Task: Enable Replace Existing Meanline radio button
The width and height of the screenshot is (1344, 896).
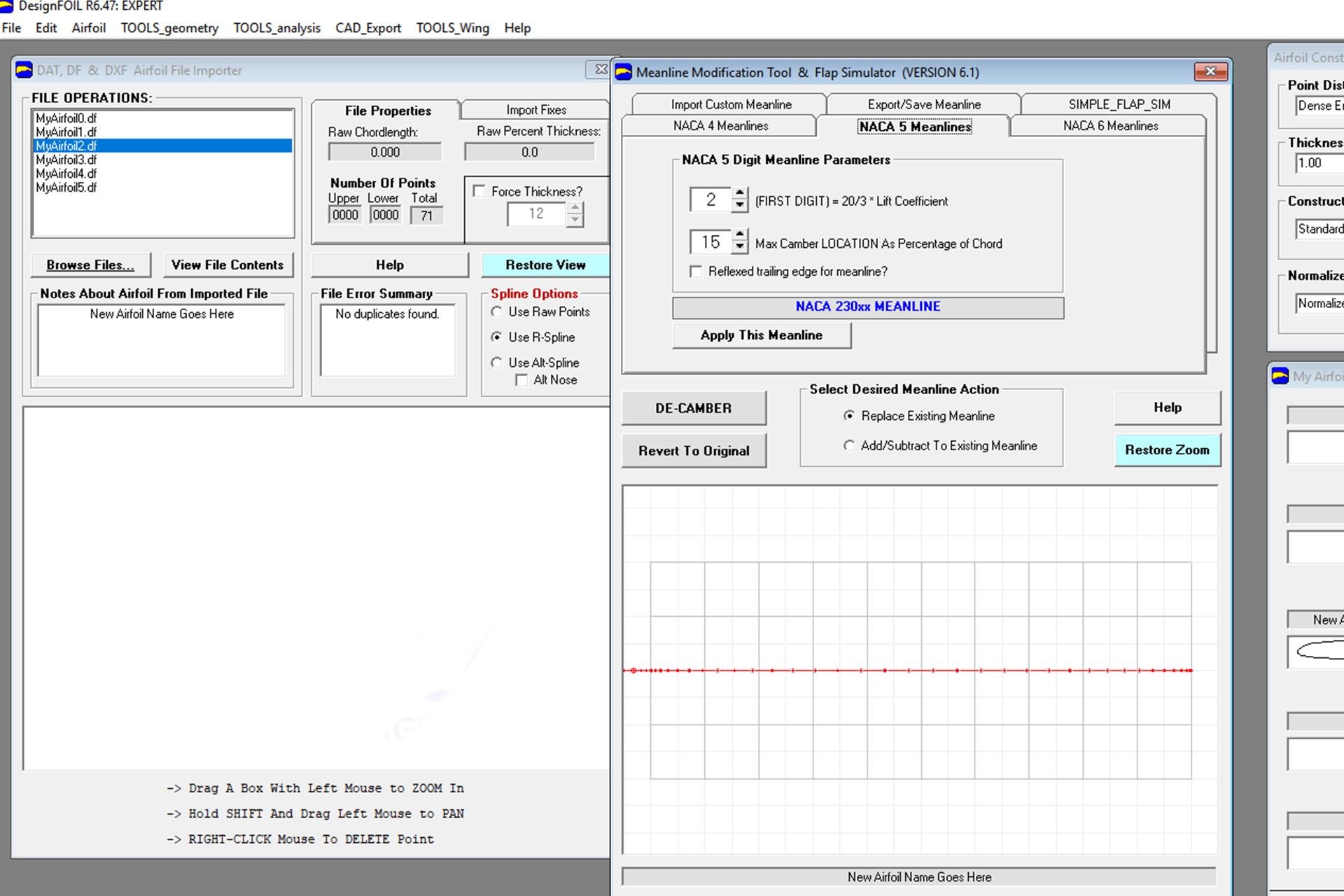Action: click(x=849, y=415)
